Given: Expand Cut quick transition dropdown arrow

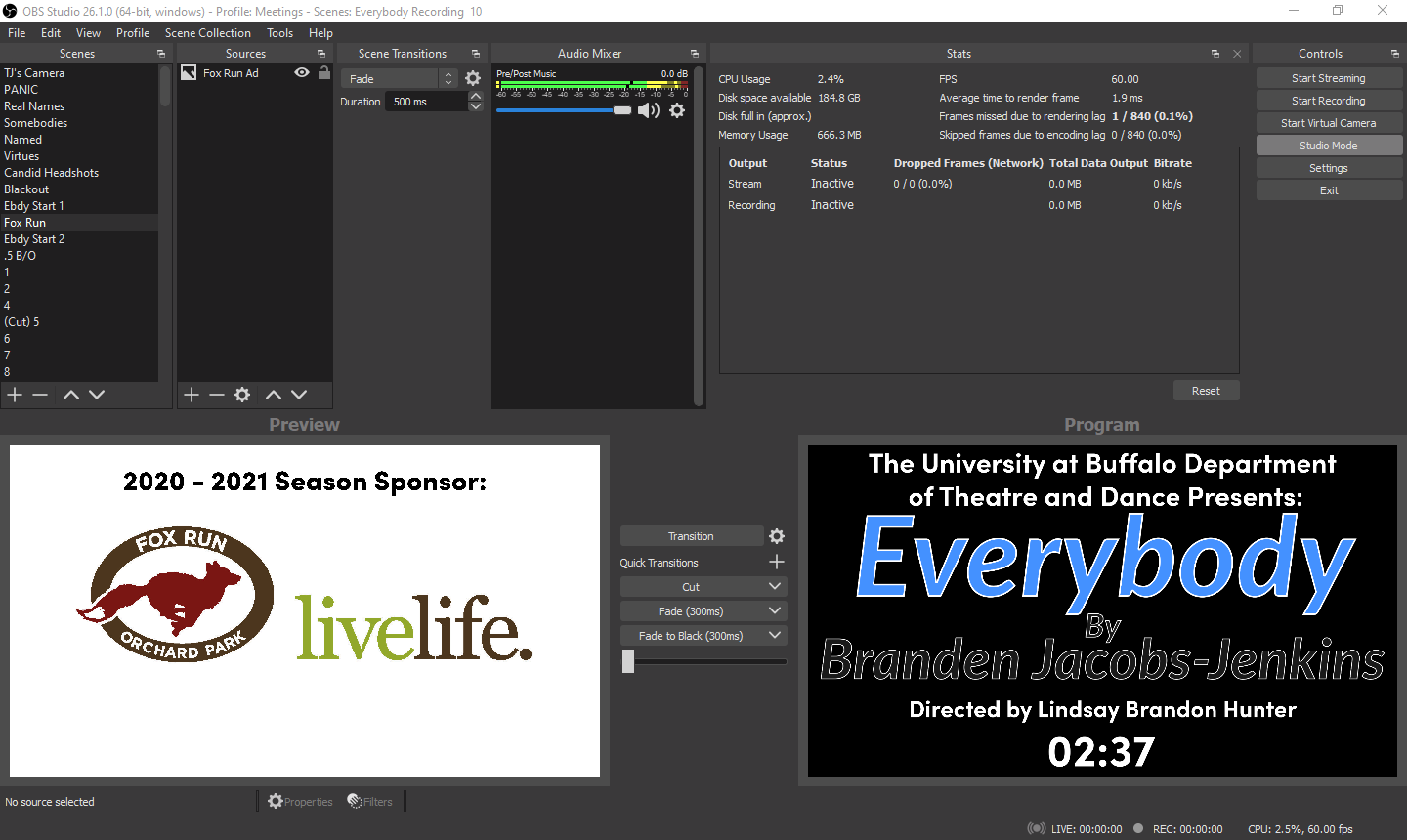Looking at the screenshot, I should click(775, 587).
